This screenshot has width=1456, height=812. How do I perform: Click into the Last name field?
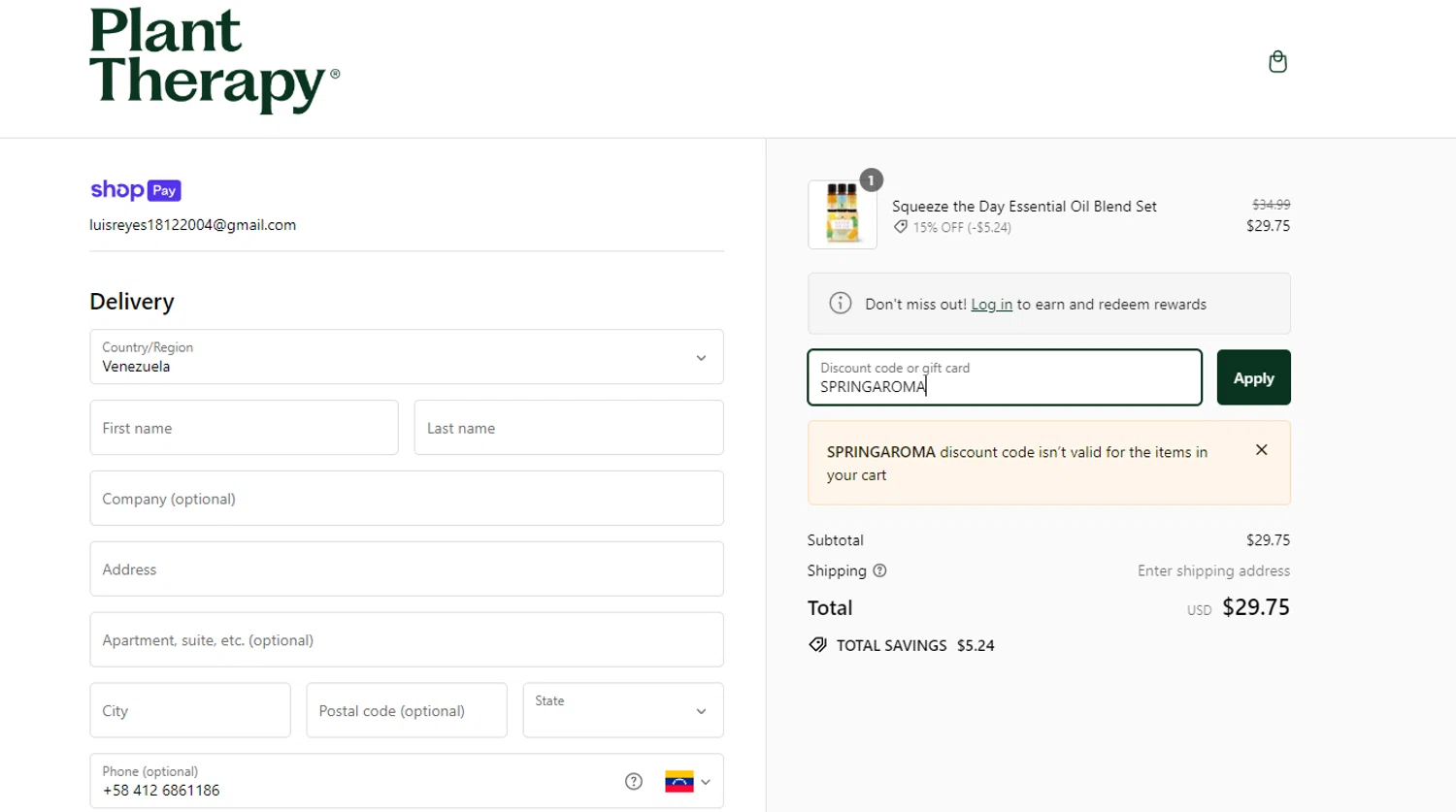[568, 428]
